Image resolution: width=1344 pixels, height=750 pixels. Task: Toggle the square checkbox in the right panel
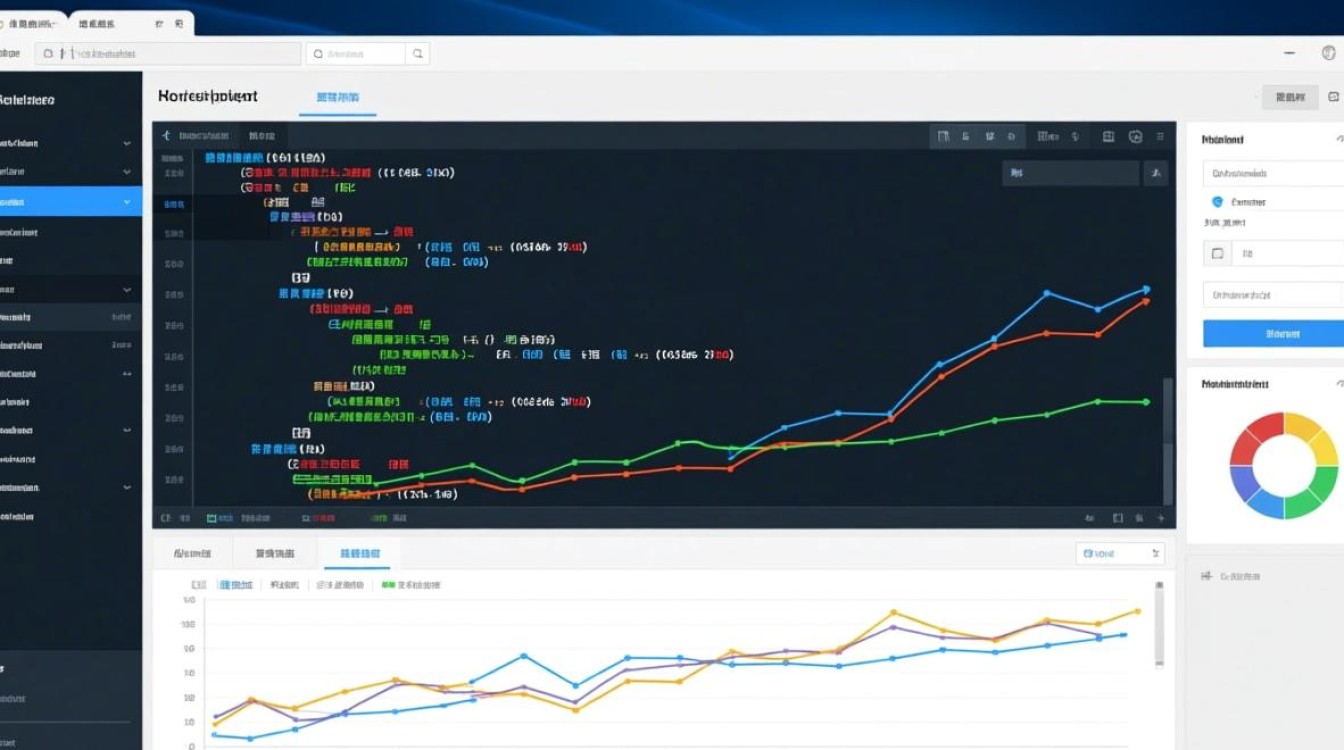pyautogui.click(x=1217, y=254)
